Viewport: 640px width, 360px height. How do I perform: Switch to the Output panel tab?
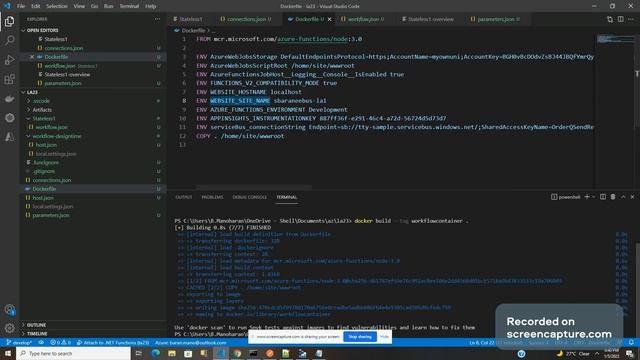pos(184,197)
